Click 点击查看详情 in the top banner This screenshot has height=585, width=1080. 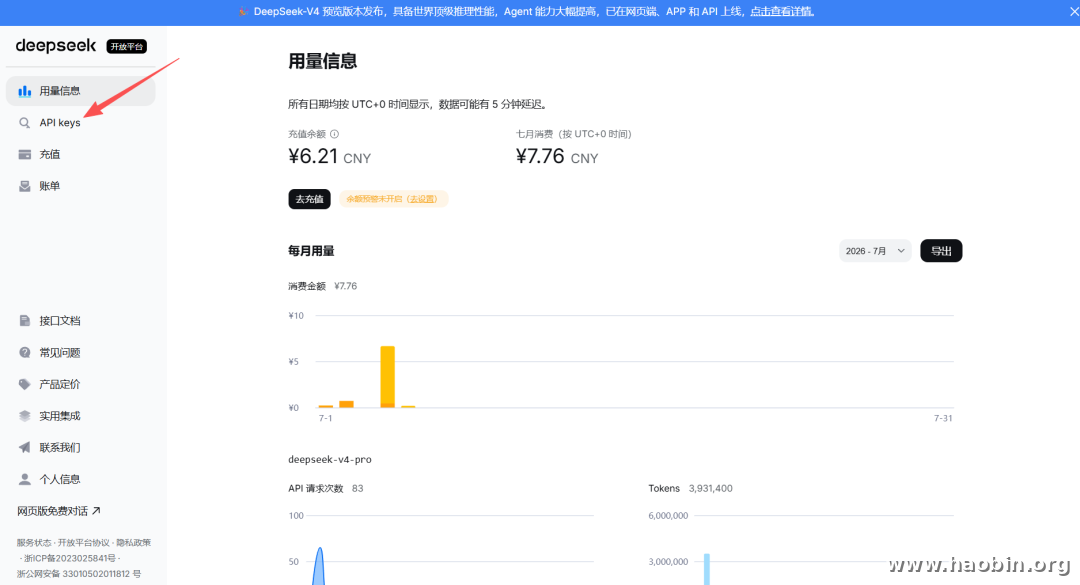[782, 12]
